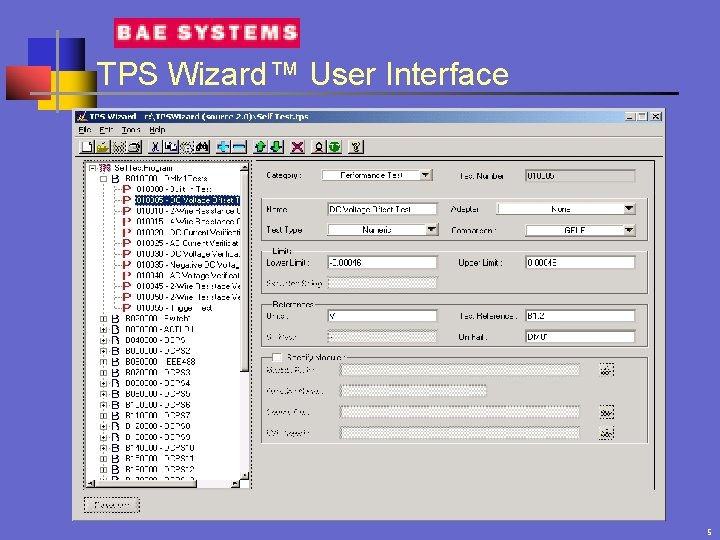Click the New file toolbar icon
Screen dimensions: 720x540
click(88, 147)
